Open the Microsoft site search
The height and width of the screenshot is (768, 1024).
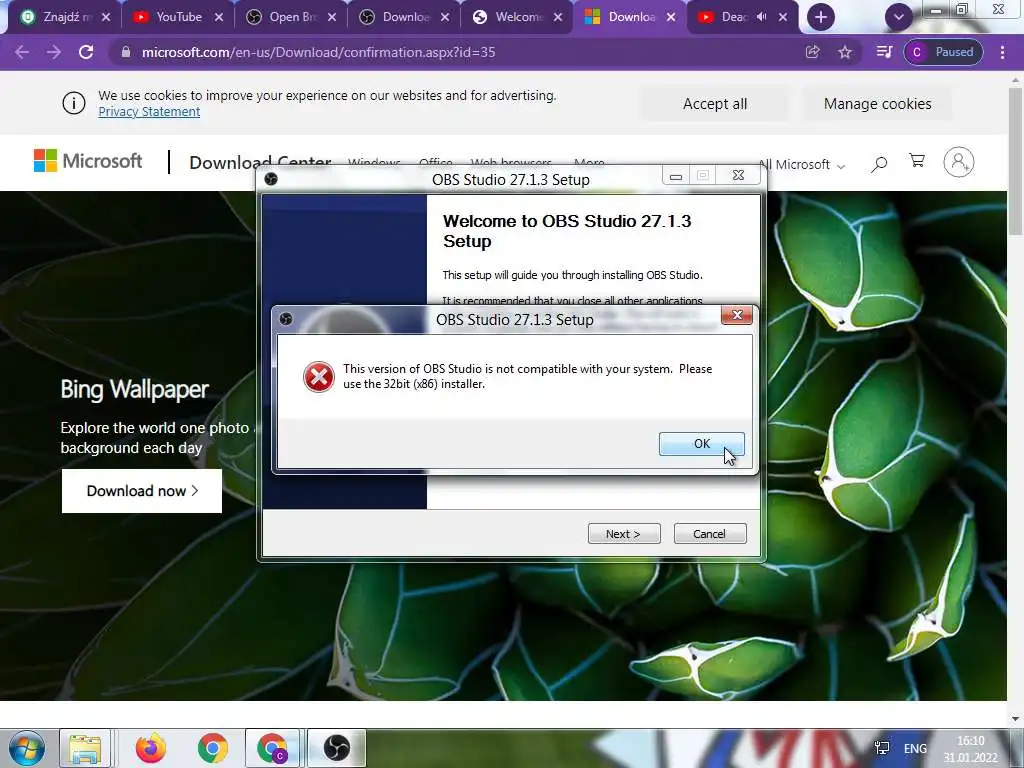point(879,163)
